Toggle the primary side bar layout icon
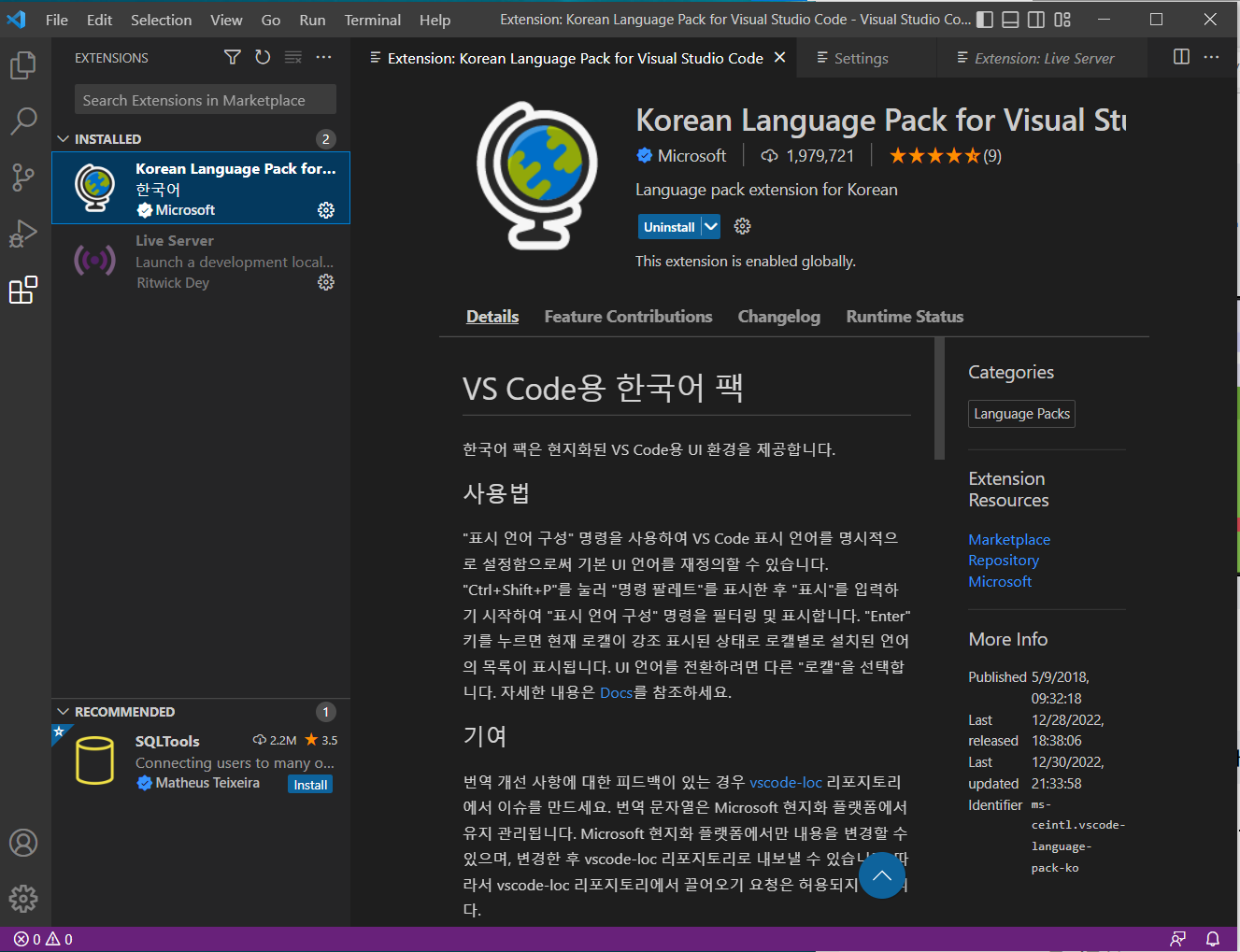This screenshot has height=952, width=1240. 985,20
